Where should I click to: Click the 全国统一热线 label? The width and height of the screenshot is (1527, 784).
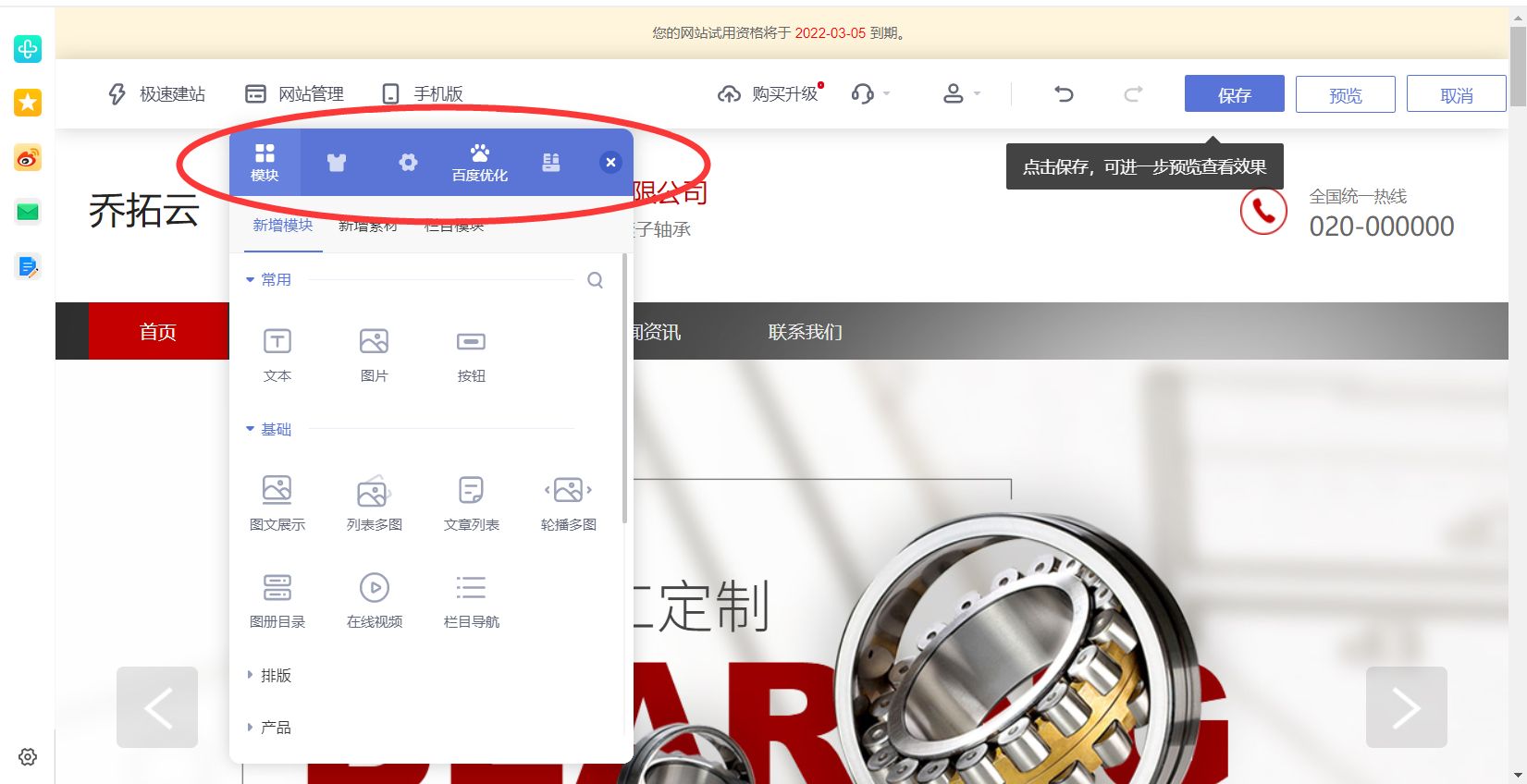coord(1358,196)
